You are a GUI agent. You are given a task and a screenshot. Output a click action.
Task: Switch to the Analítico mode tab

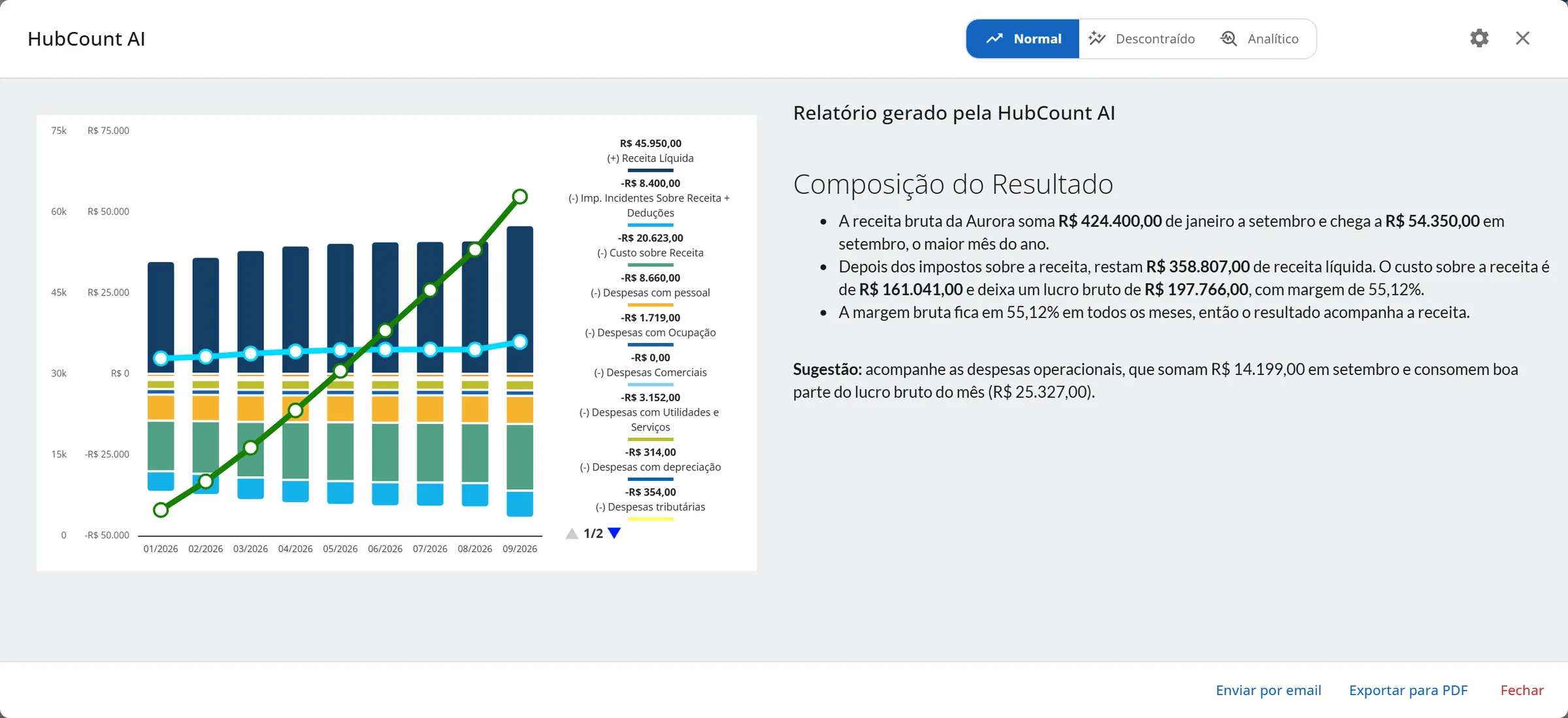coord(1260,39)
